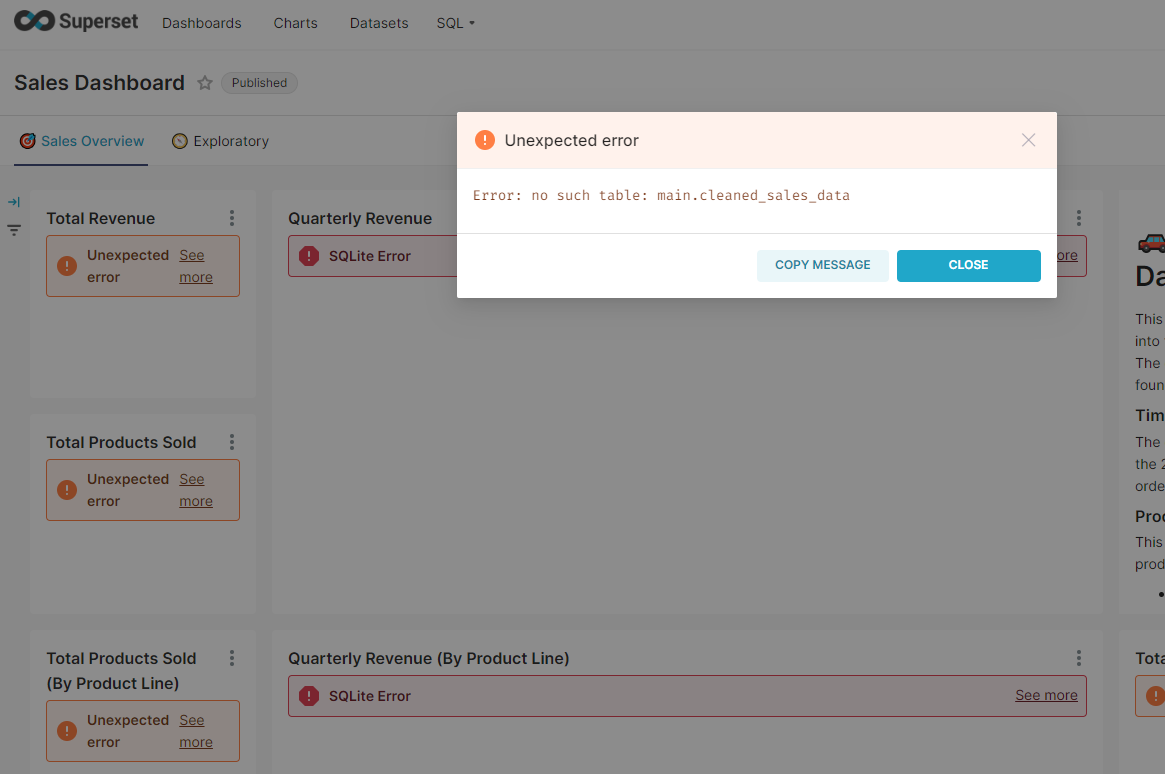Open the SQL dropdown in the navbar
The height and width of the screenshot is (774, 1165).
pos(455,22)
